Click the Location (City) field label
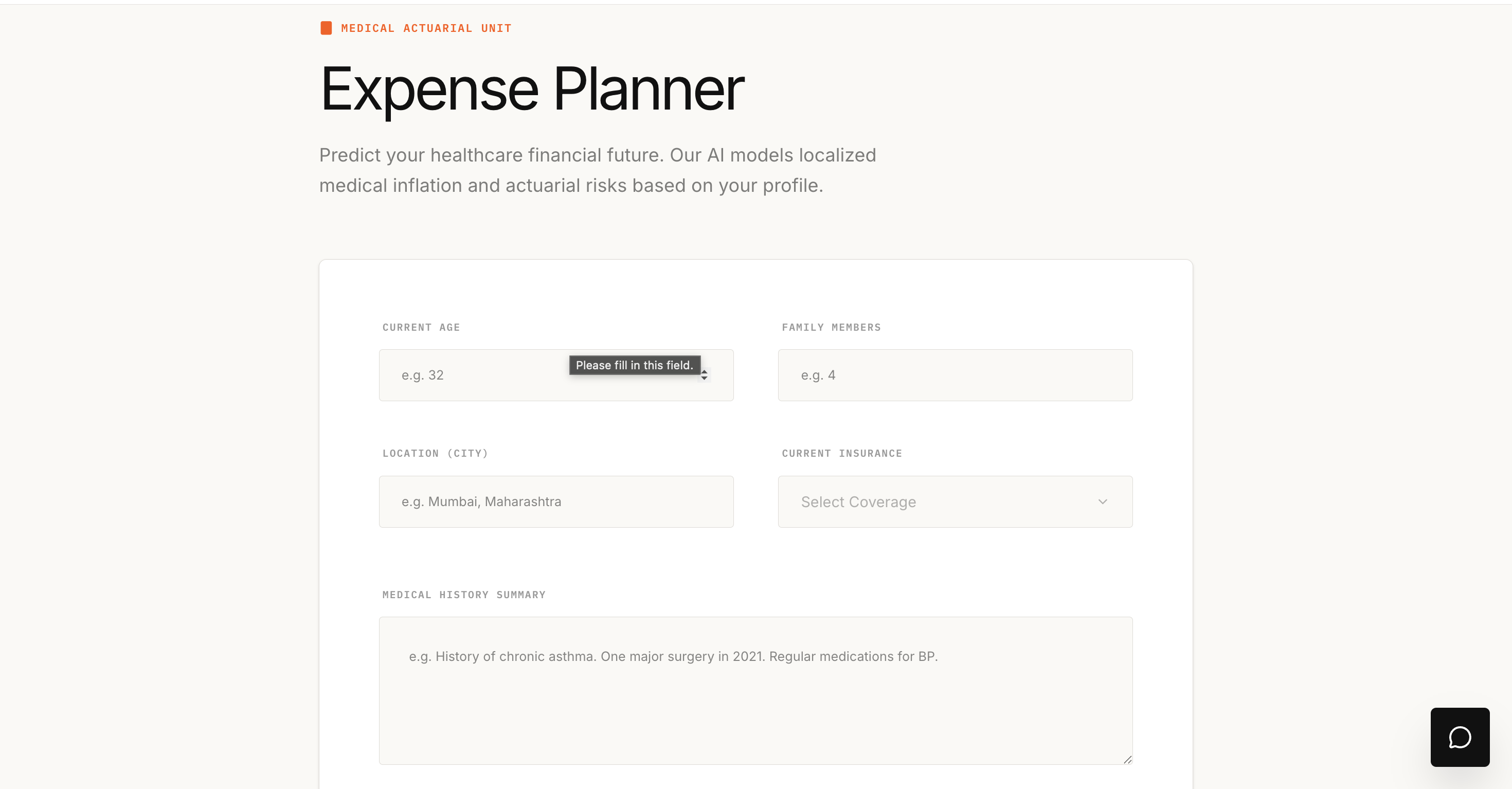This screenshot has height=789, width=1512. 435,453
